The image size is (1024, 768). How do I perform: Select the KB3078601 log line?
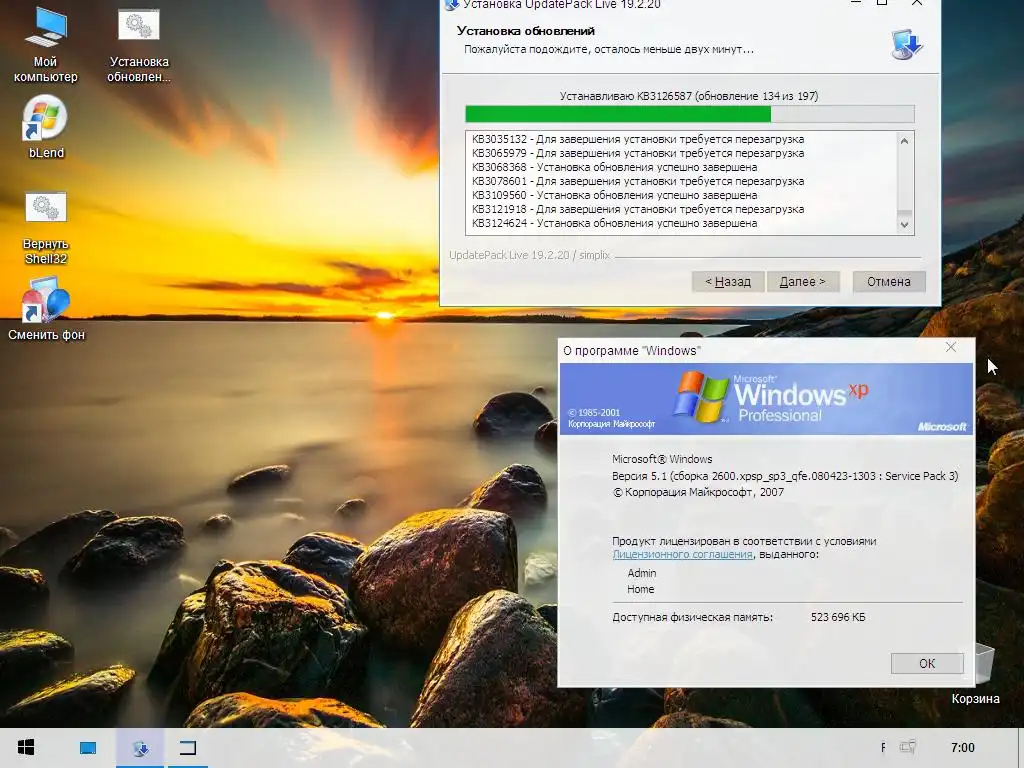638,182
